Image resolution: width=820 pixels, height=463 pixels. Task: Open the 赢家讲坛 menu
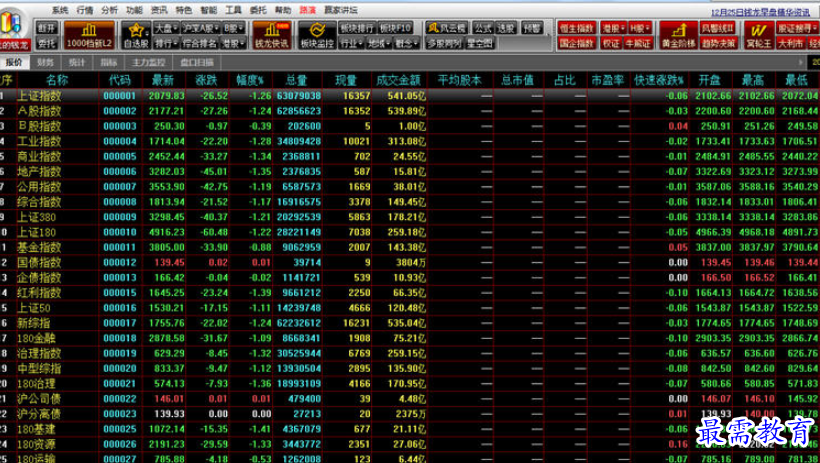tap(340, 10)
